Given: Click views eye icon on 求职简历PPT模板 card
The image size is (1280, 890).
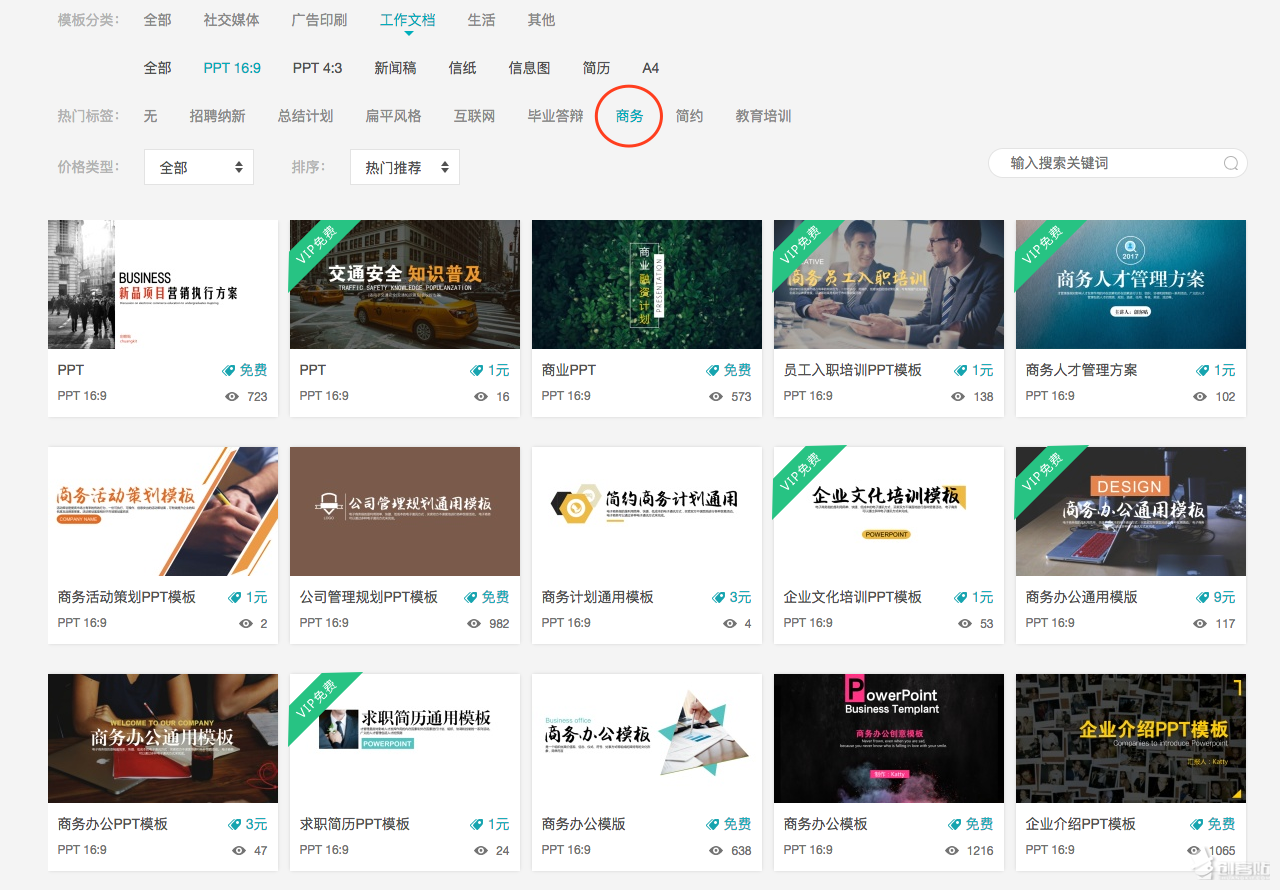Looking at the screenshot, I should point(480,850).
